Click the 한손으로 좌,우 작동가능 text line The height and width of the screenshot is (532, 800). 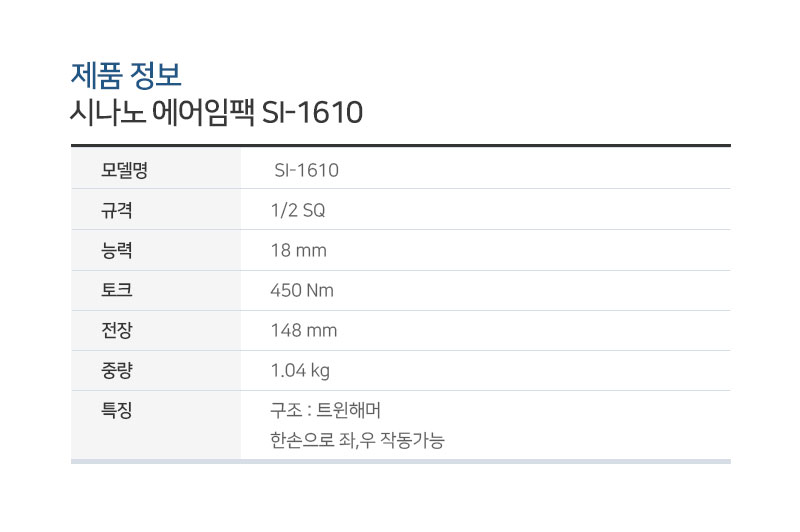click(357, 440)
